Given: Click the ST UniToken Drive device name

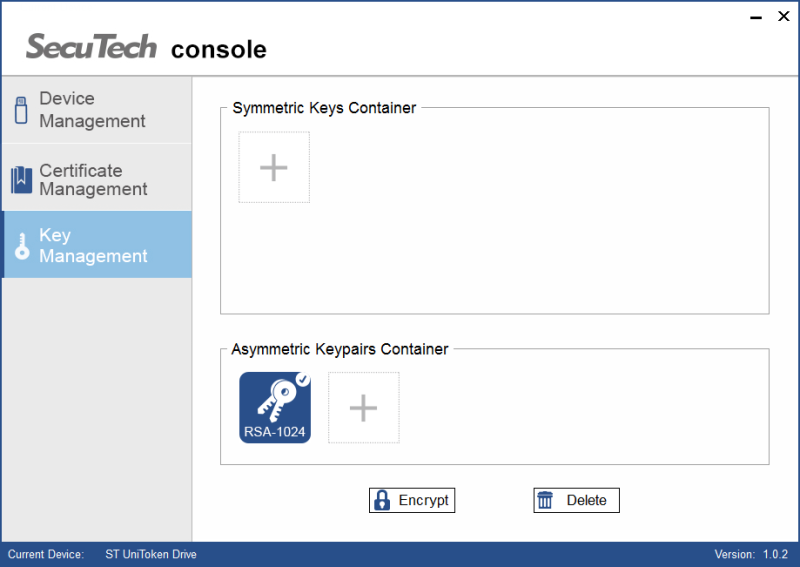Looking at the screenshot, I should (x=151, y=554).
